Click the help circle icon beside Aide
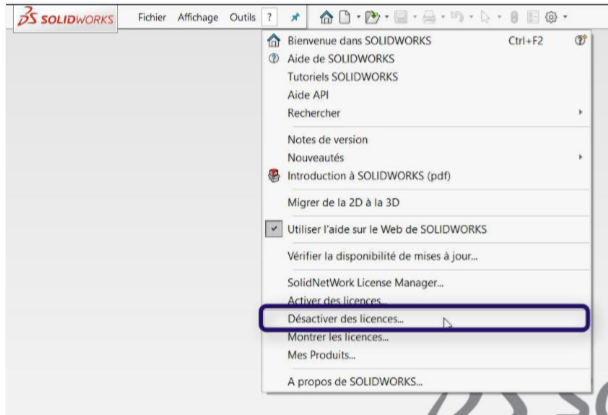608x415 pixels. point(274,59)
